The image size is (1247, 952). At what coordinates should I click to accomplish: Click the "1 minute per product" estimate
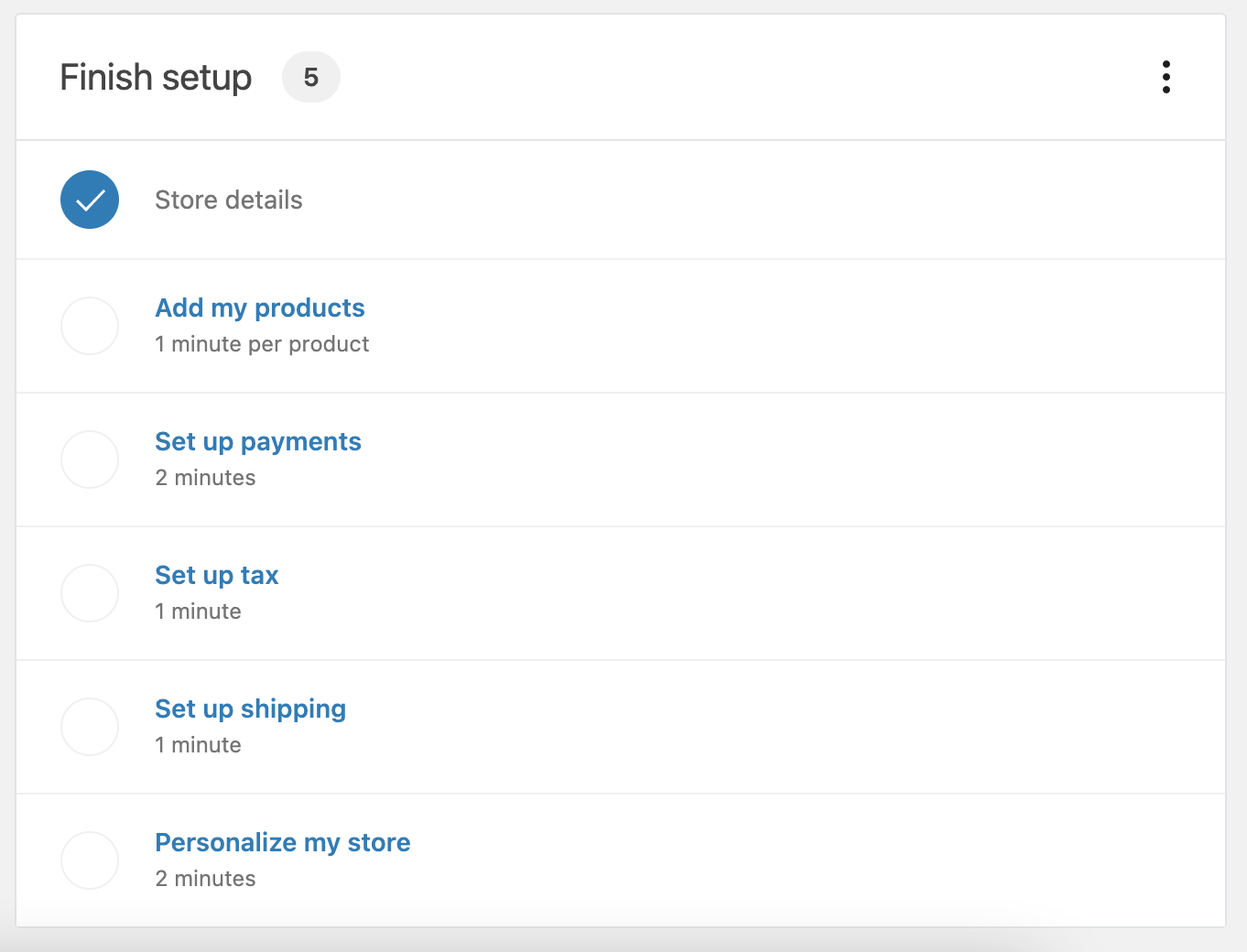262,344
